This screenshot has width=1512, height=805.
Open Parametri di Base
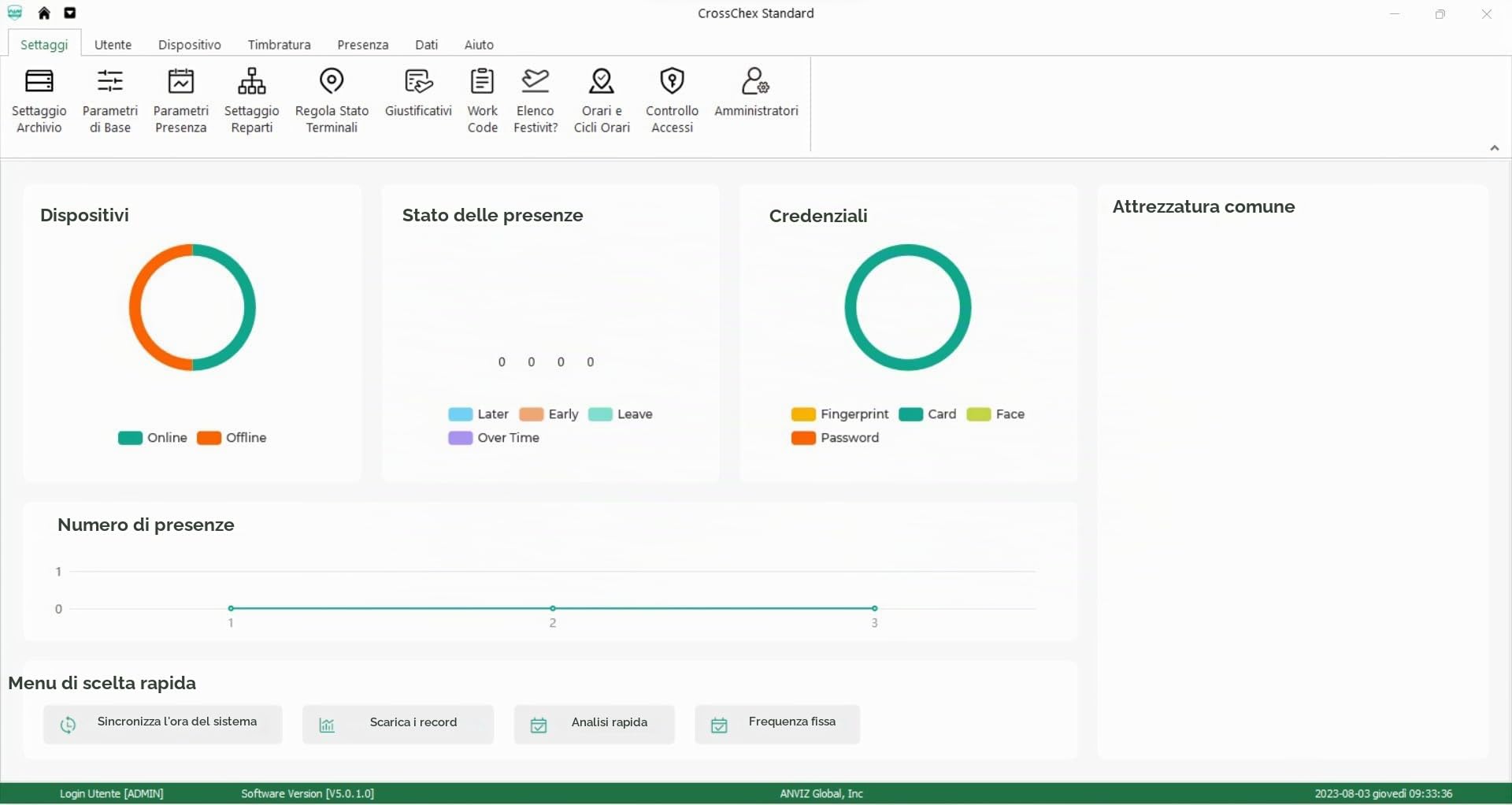pyautogui.click(x=110, y=102)
